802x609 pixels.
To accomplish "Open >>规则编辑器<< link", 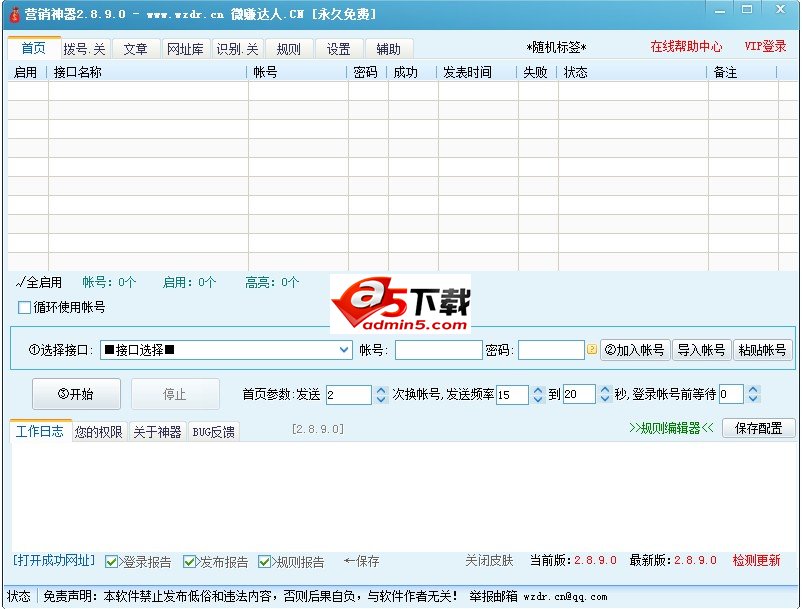I will (671, 428).
